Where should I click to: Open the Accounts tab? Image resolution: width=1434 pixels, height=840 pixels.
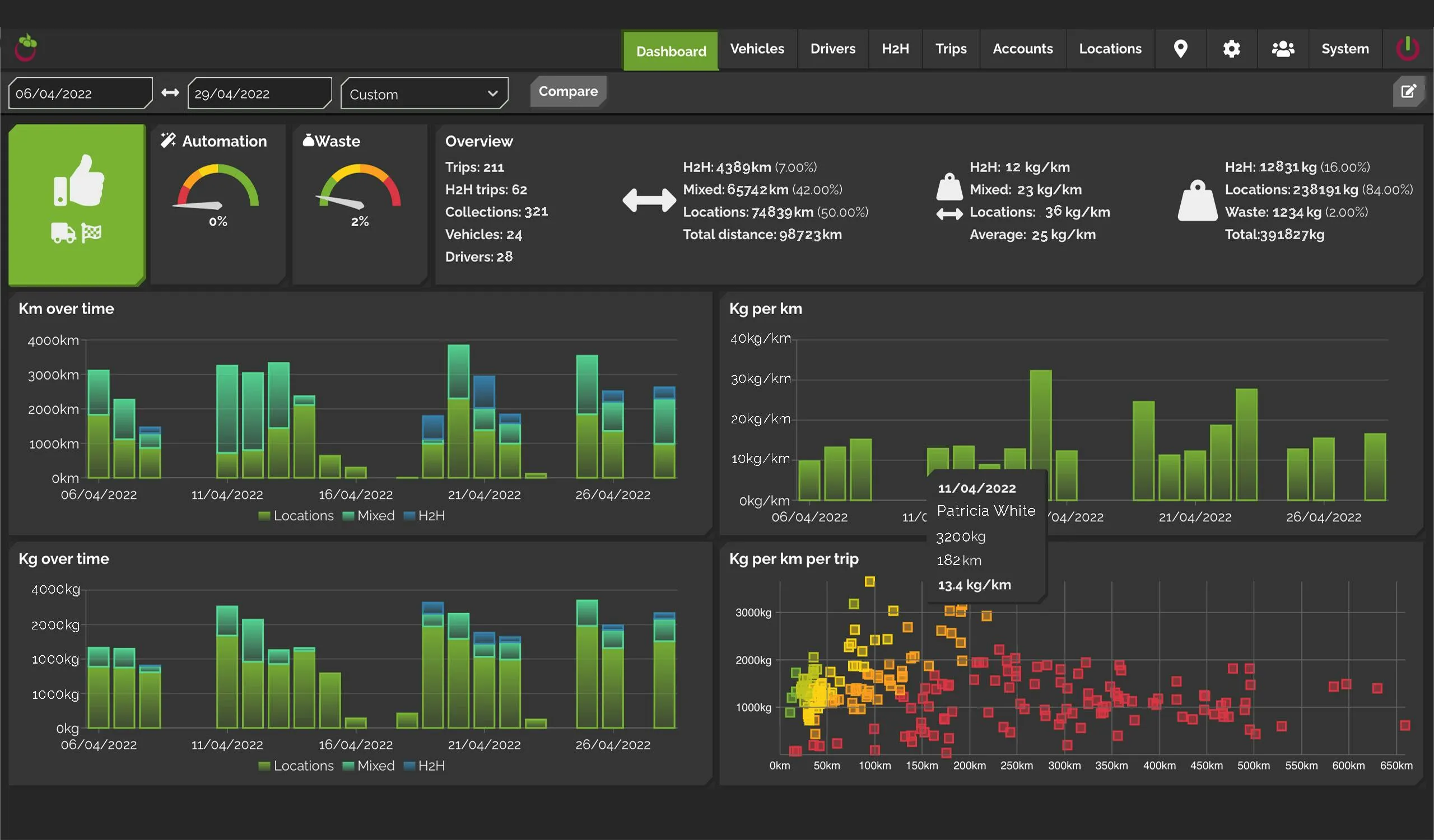point(1023,49)
